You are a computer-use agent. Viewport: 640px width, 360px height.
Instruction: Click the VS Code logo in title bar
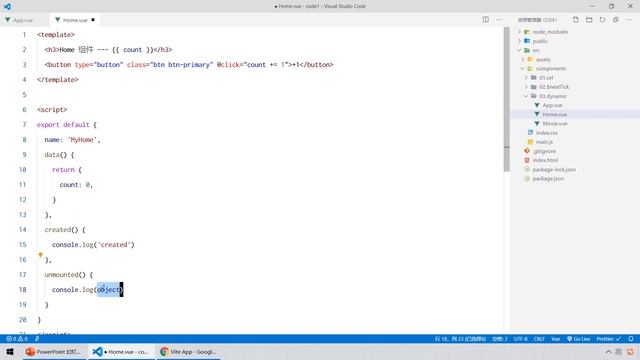click(7, 6)
